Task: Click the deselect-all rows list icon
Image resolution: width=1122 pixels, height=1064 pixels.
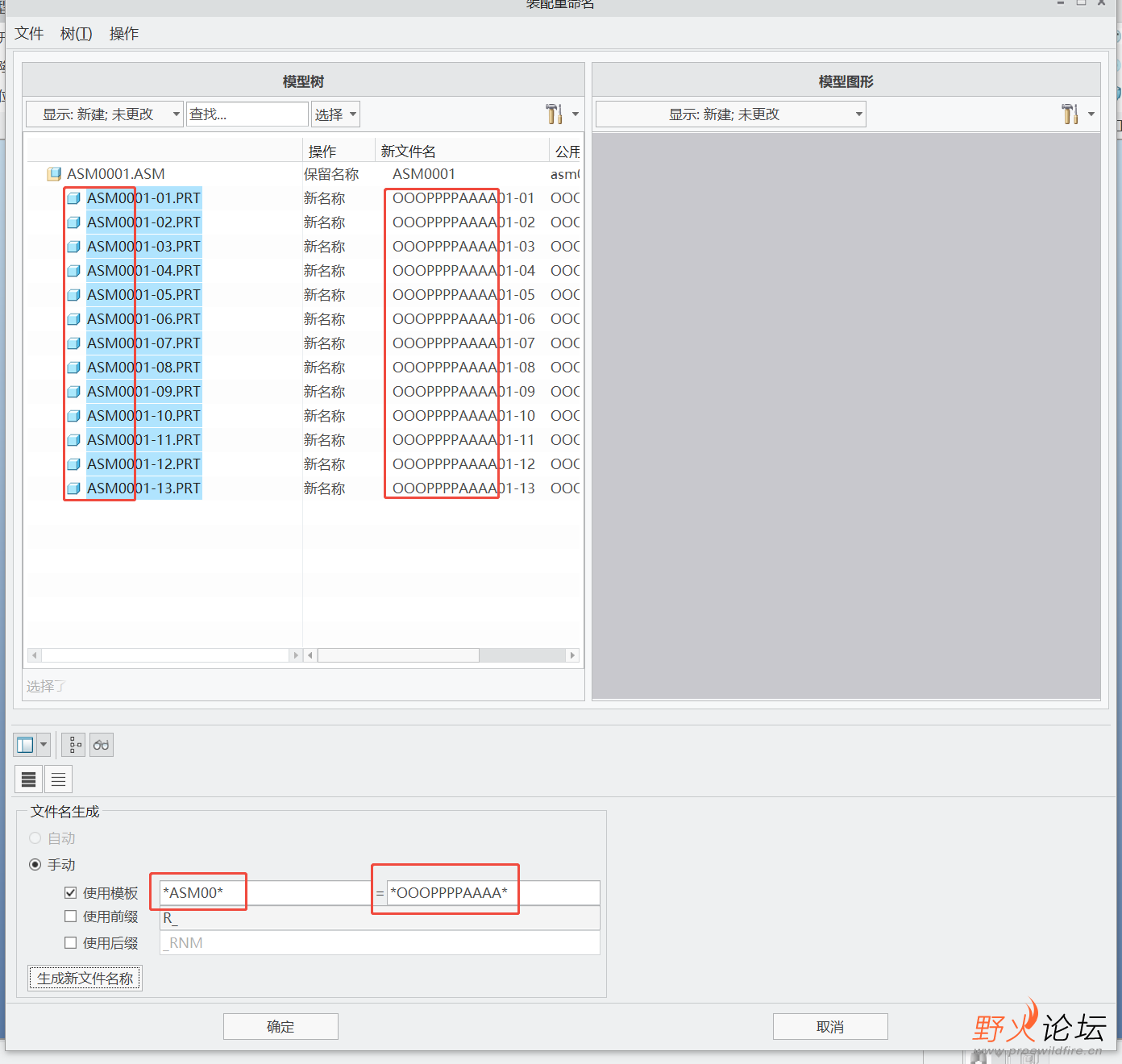Action: click(59, 779)
